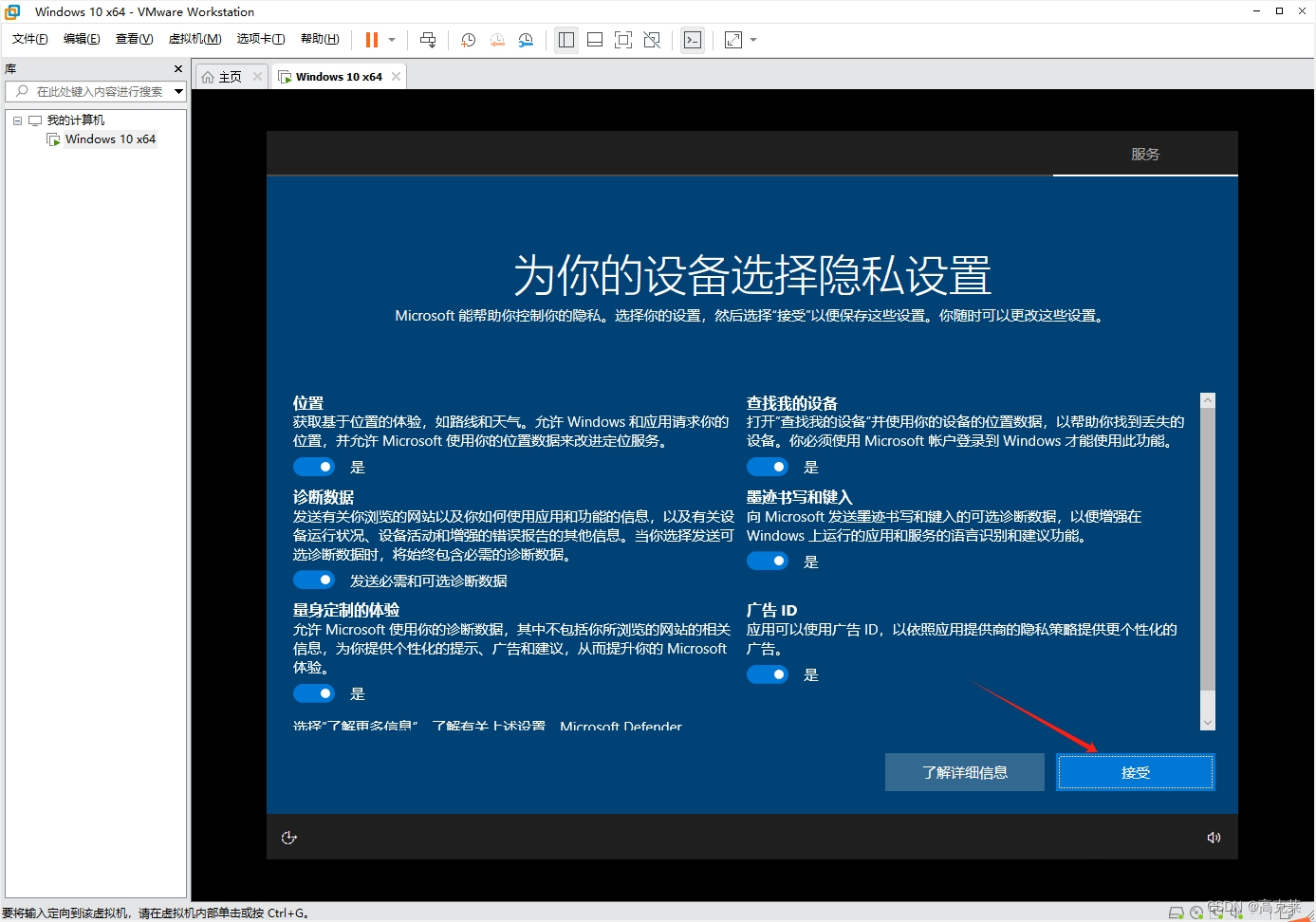Open the ease of access icon
The width and height of the screenshot is (1316, 922).
pos(289,838)
